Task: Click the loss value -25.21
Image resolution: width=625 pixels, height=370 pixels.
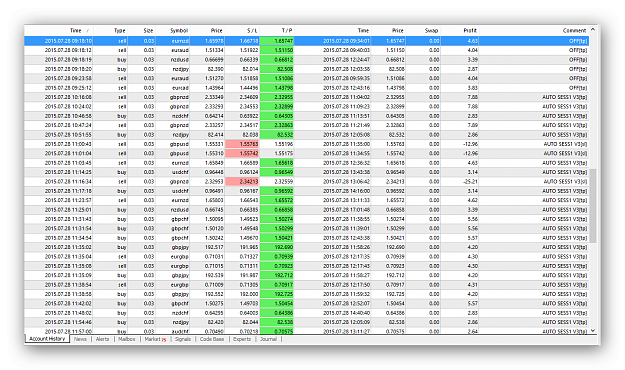Action: [470, 181]
